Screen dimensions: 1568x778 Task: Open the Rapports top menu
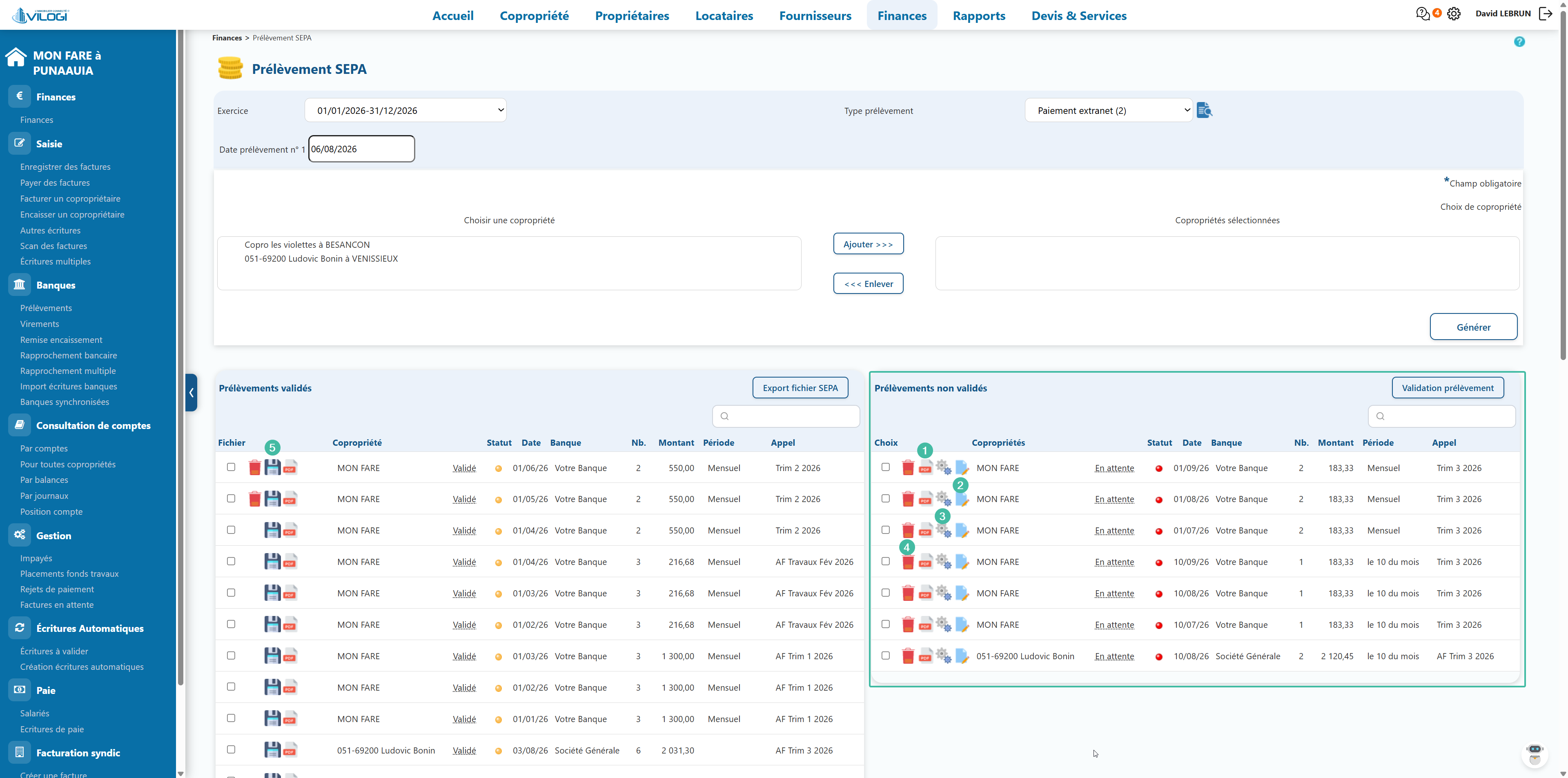979,16
